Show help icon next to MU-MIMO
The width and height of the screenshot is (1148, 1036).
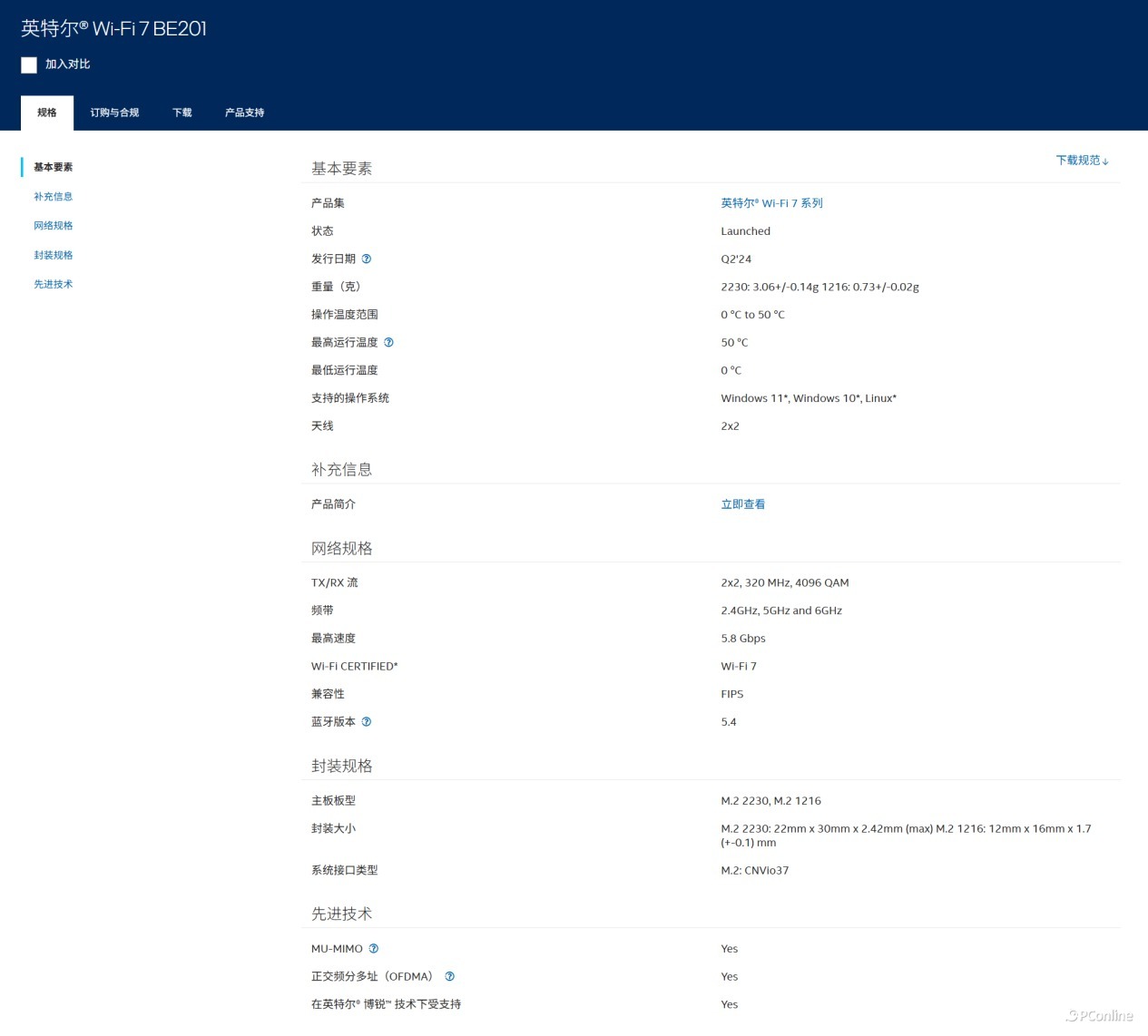tap(373, 949)
